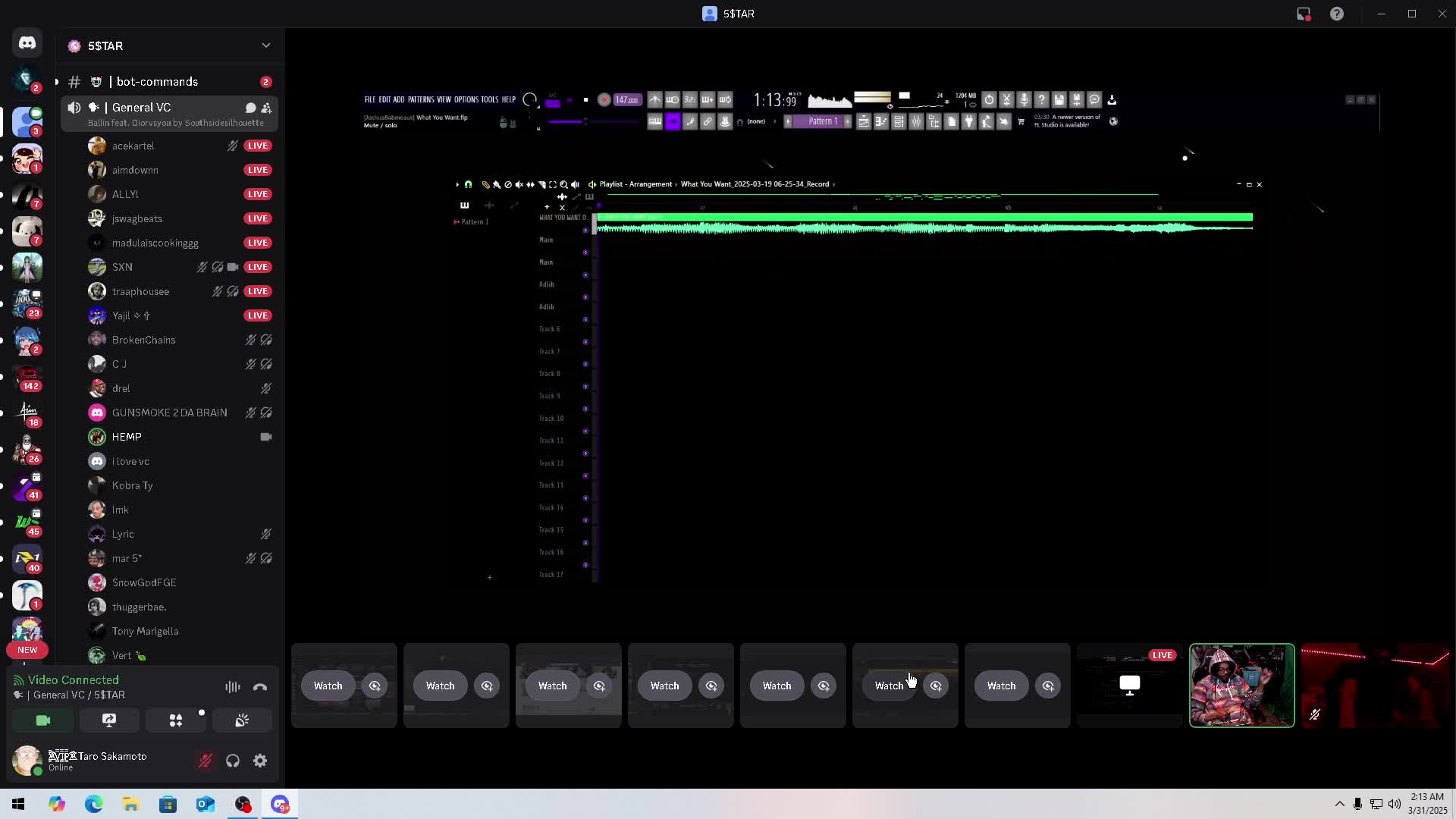Adjust the FL Studio tempo 147 value

click(627, 99)
